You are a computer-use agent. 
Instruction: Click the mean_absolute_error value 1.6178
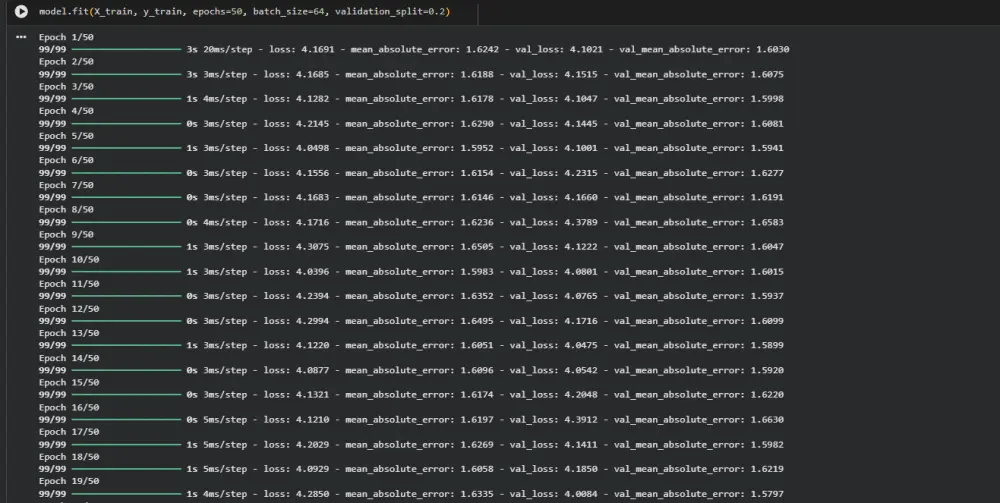(477, 99)
